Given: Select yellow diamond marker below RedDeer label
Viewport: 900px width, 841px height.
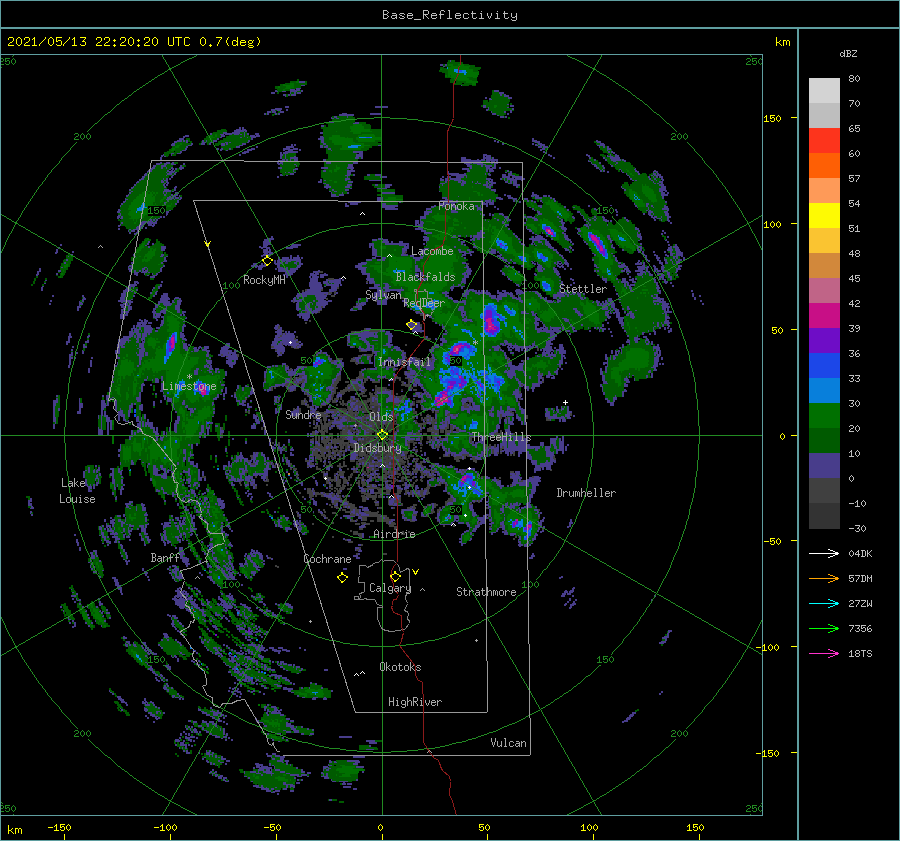Looking at the screenshot, I should tap(412, 325).
